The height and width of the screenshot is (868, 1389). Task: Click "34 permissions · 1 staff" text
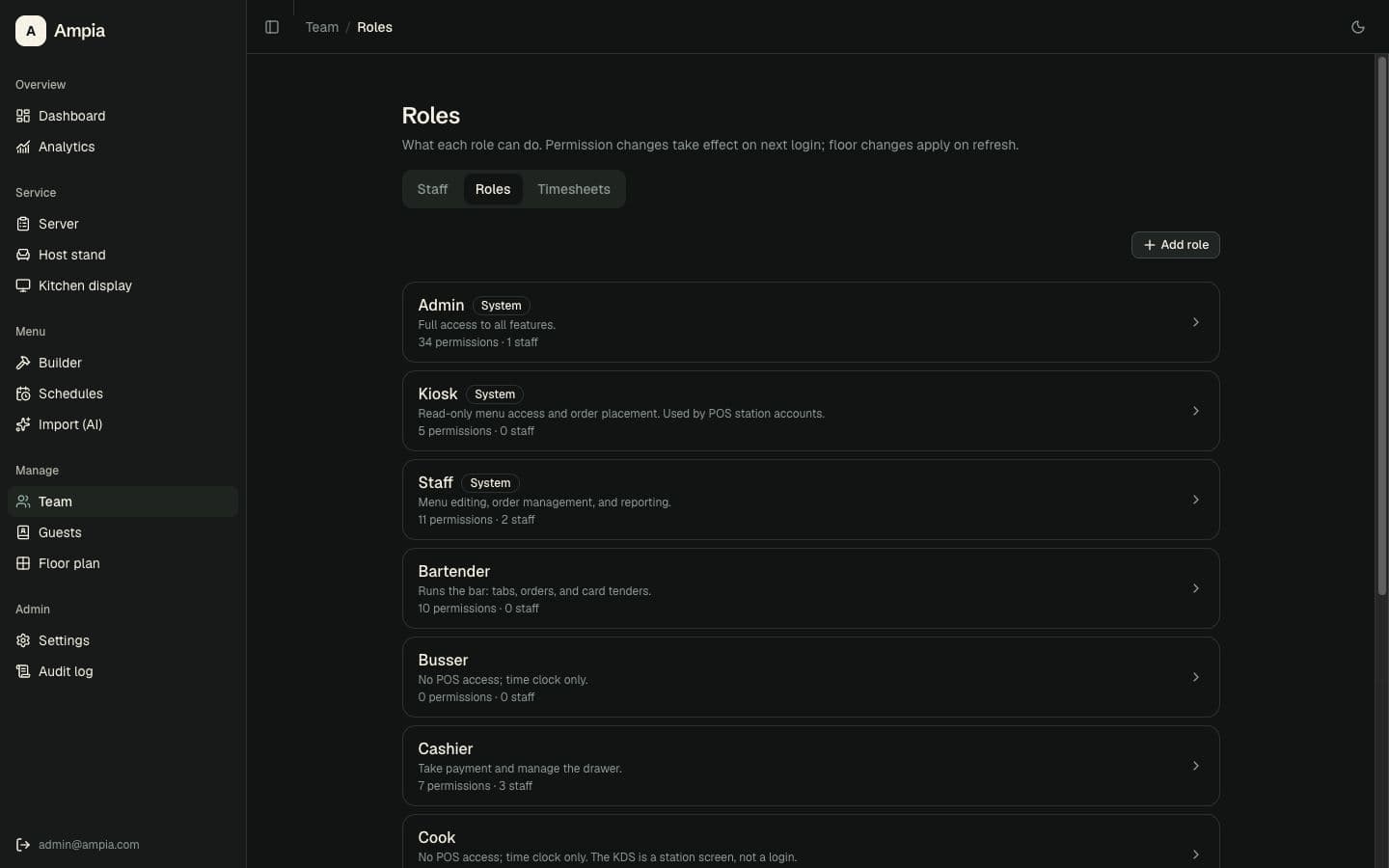click(478, 342)
